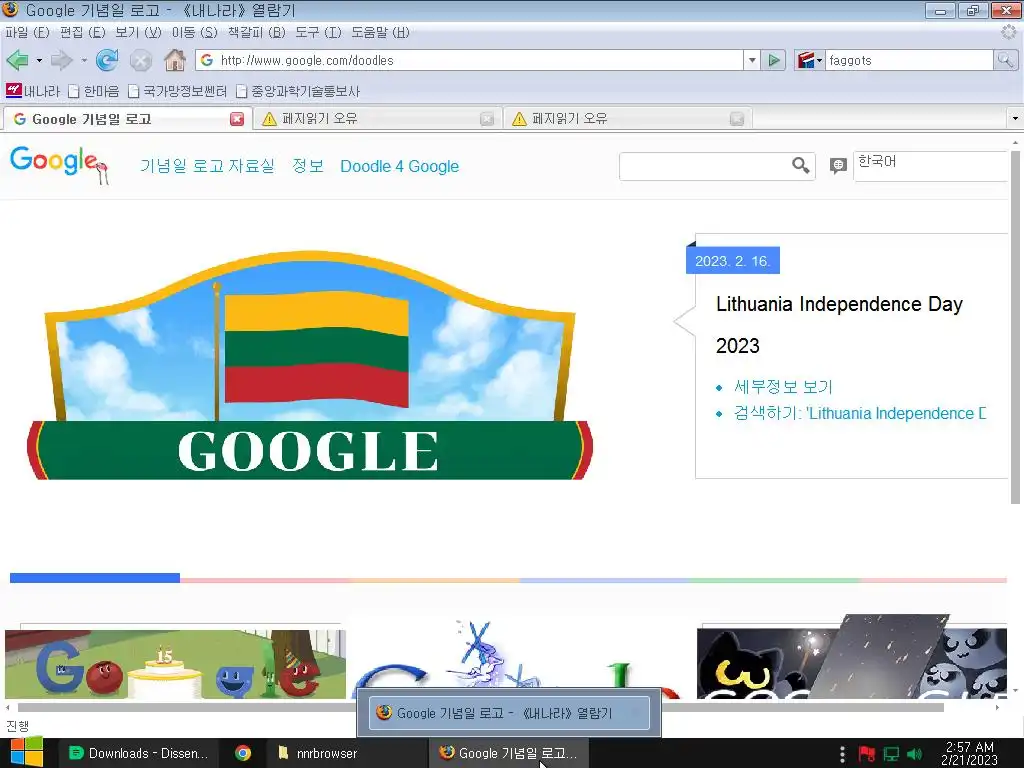Open the 파일 (F) menu
Viewport: 1024px width, 768px height.
point(27,32)
